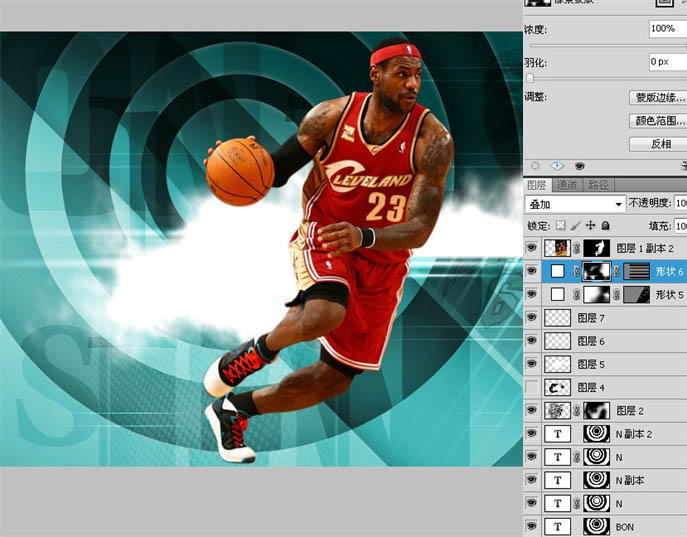Load selection from mask dotted-circle icon
This screenshot has width=687, height=537.
535,166
